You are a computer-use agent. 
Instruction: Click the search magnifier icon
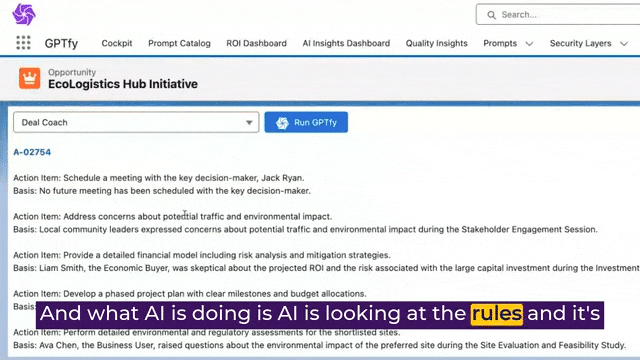[x=491, y=15]
